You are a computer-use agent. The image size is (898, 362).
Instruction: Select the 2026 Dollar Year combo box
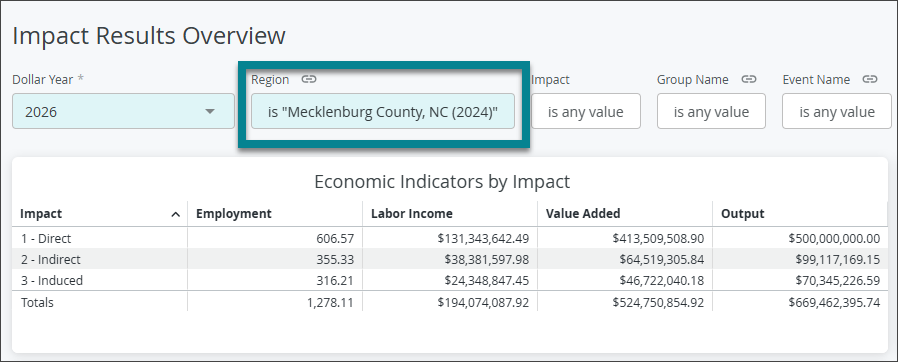click(x=123, y=111)
